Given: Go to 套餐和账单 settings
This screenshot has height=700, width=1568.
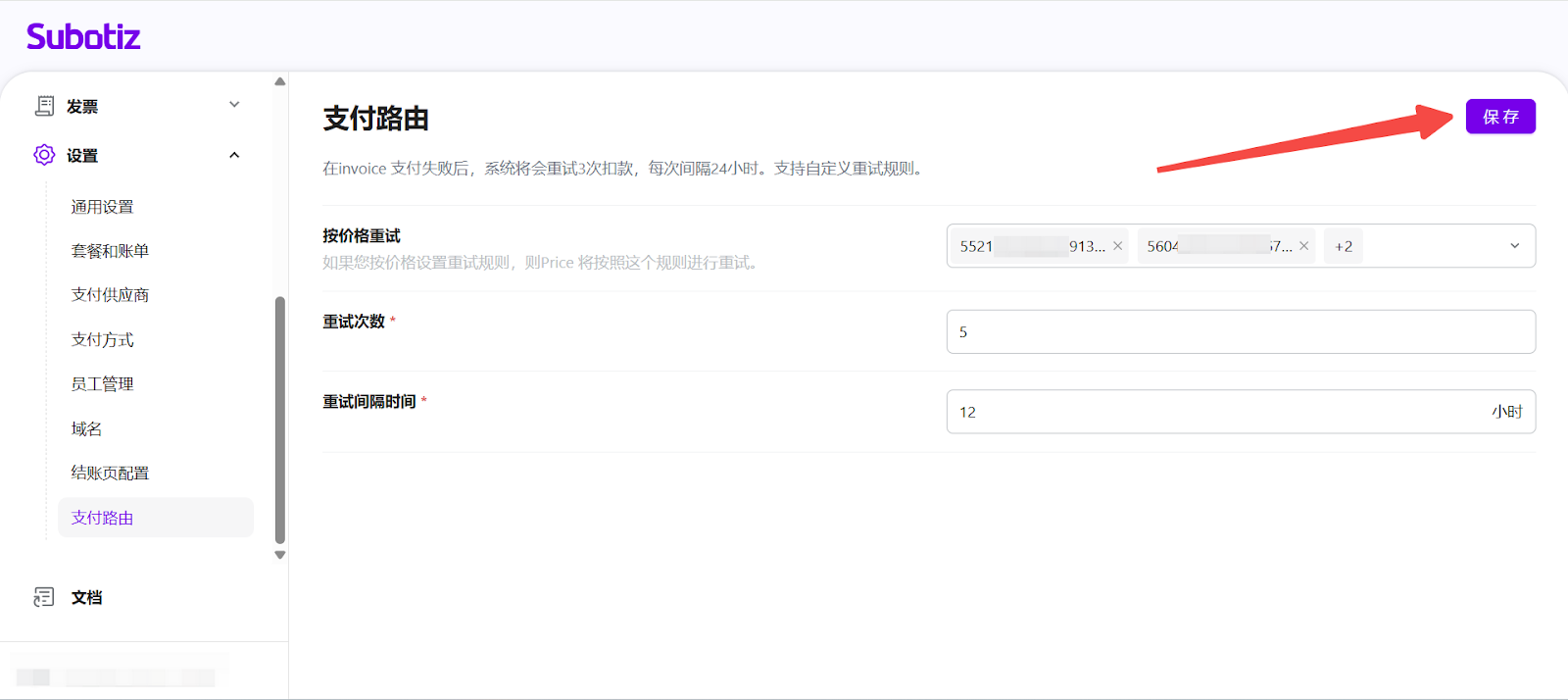Looking at the screenshot, I should 110,251.
